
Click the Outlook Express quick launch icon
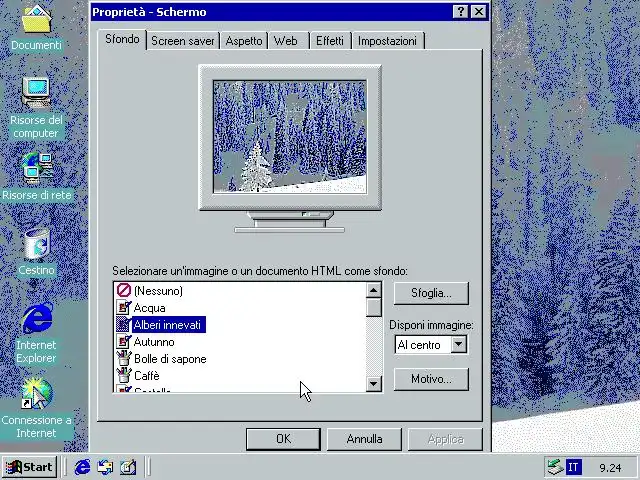tap(105, 467)
